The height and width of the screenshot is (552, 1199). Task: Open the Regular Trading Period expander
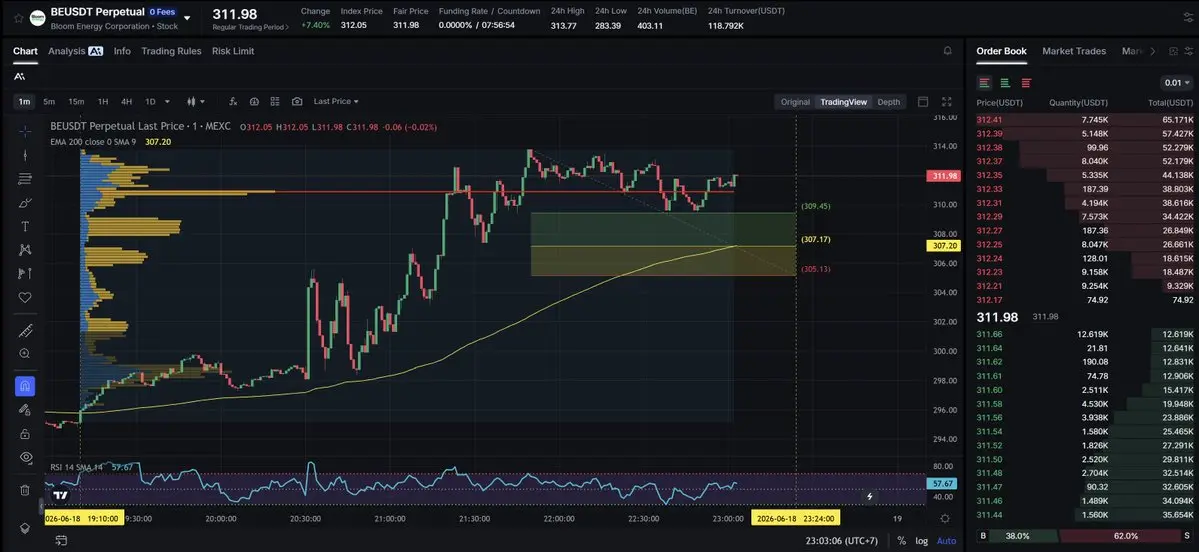[251, 28]
